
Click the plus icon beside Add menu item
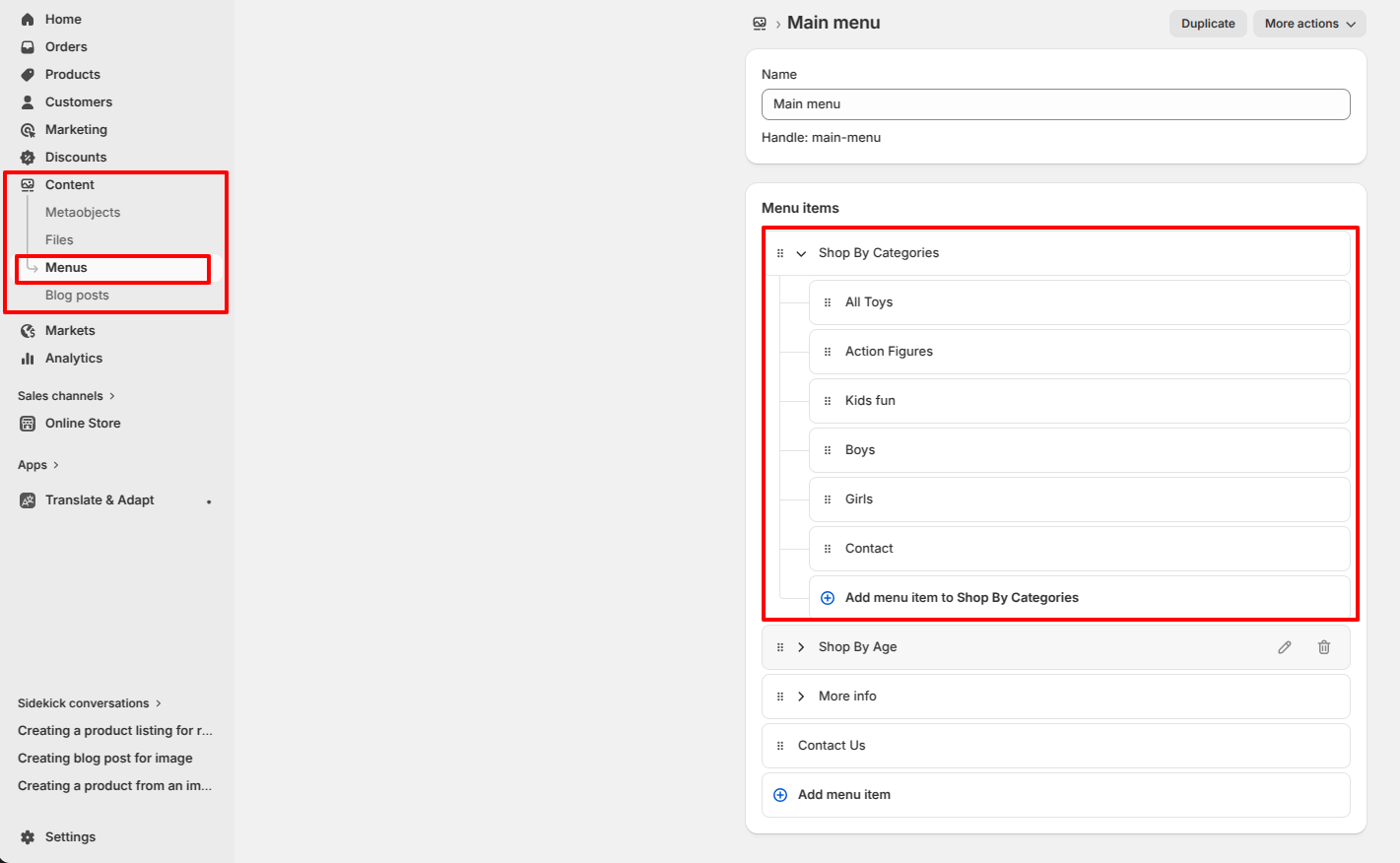[780, 795]
